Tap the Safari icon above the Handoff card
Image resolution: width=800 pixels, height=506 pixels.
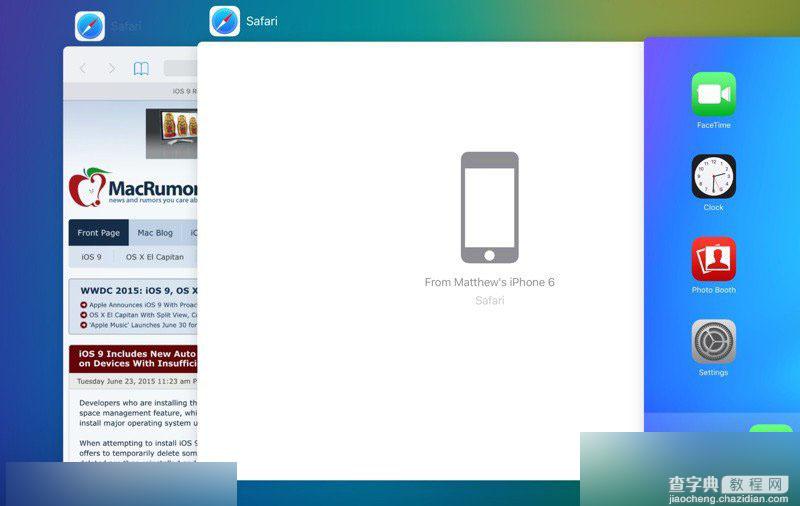pyautogui.click(x=224, y=21)
